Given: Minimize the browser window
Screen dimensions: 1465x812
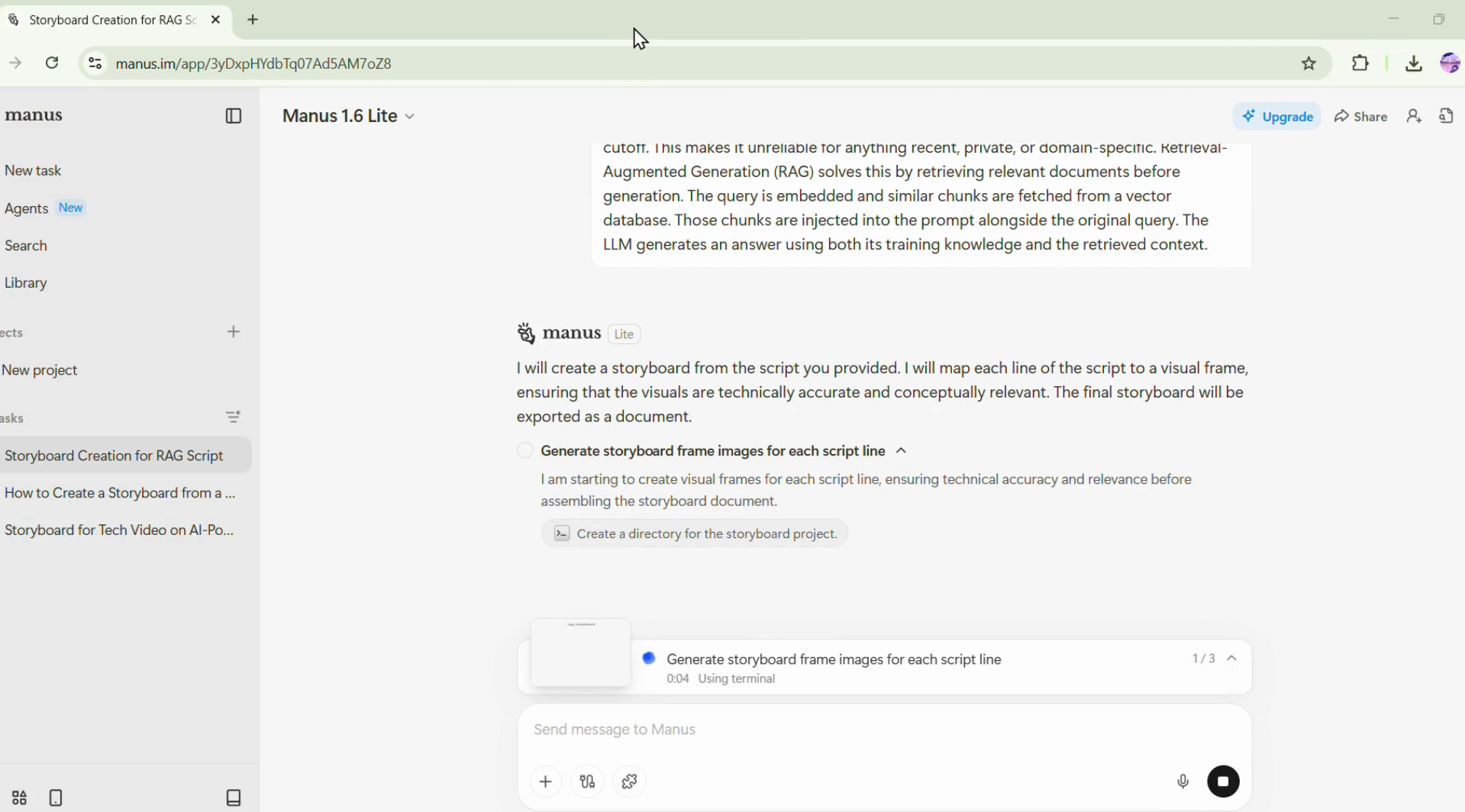Looking at the screenshot, I should pyautogui.click(x=1394, y=19).
